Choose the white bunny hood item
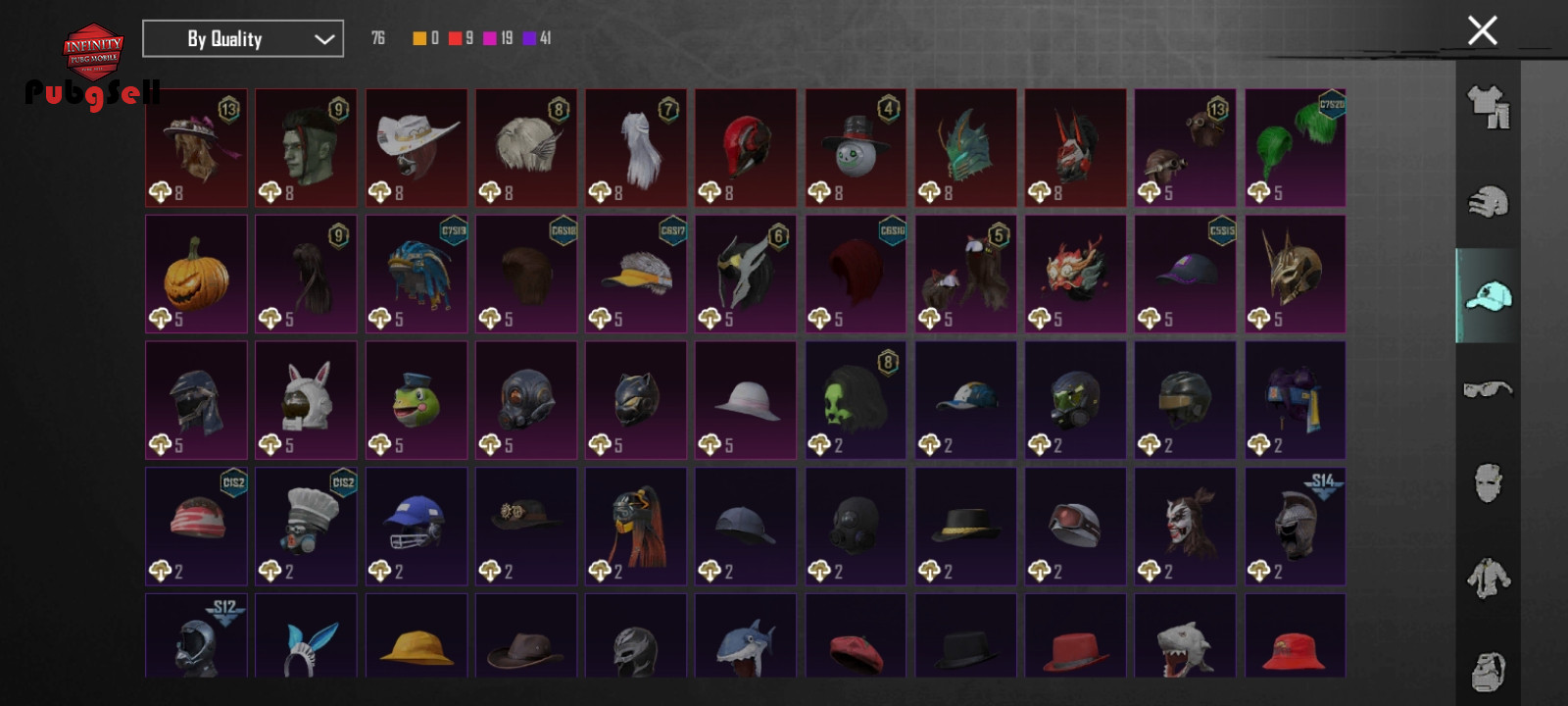 [306, 399]
